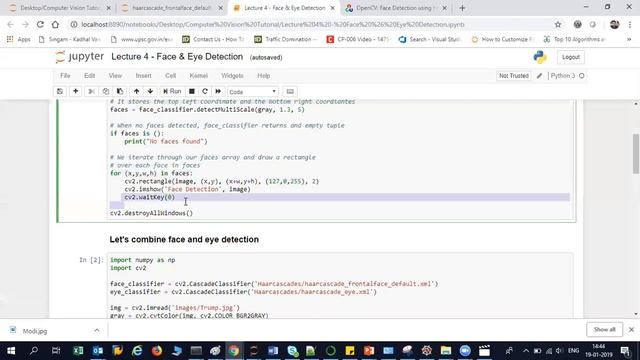
Task: Click the localhost address bar
Action: pyautogui.click(x=310, y=24)
